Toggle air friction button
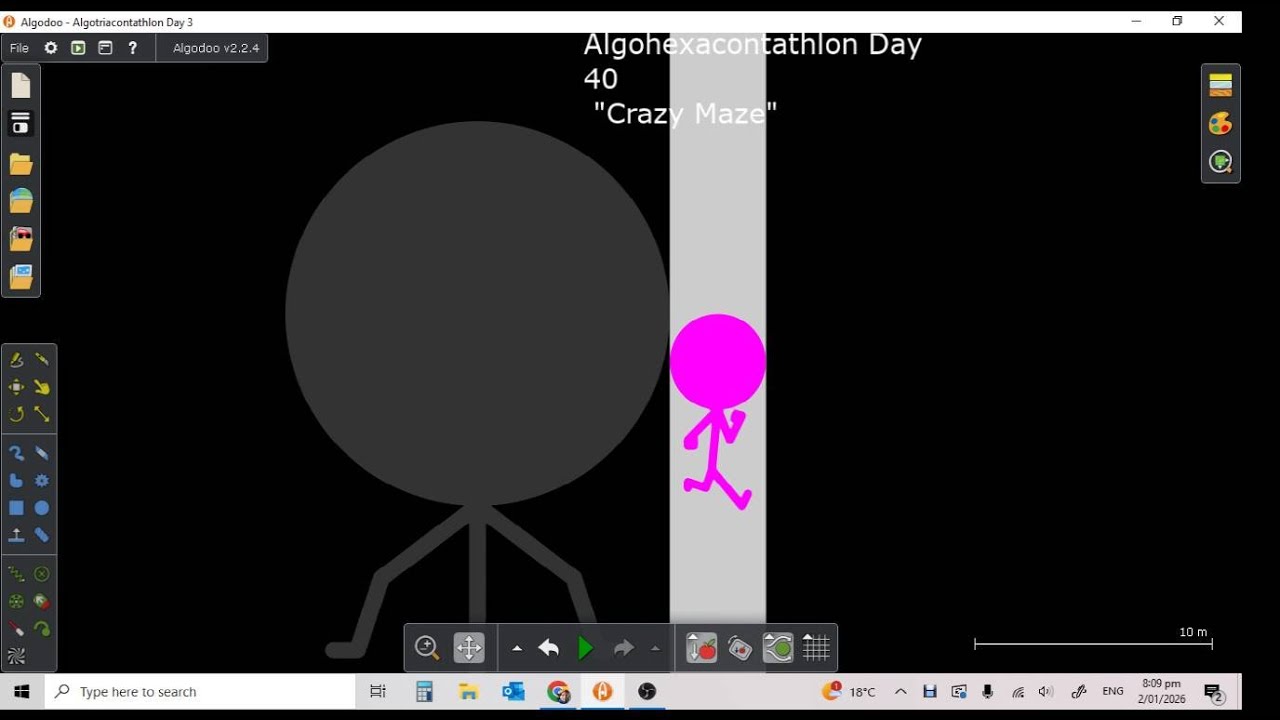The width and height of the screenshot is (1280, 720). (778, 648)
